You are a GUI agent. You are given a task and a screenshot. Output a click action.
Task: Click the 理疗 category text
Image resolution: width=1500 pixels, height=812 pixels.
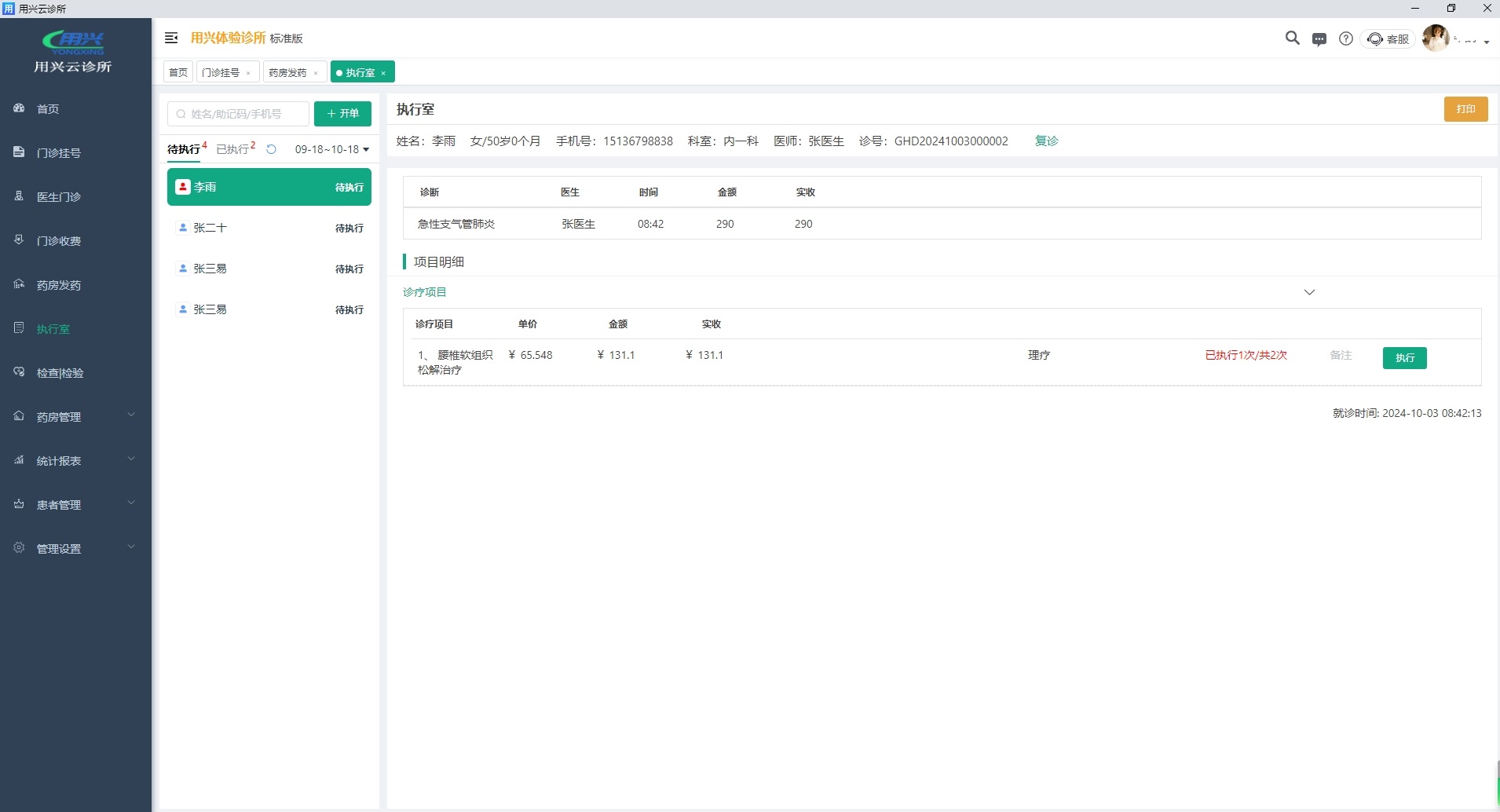click(x=1039, y=355)
